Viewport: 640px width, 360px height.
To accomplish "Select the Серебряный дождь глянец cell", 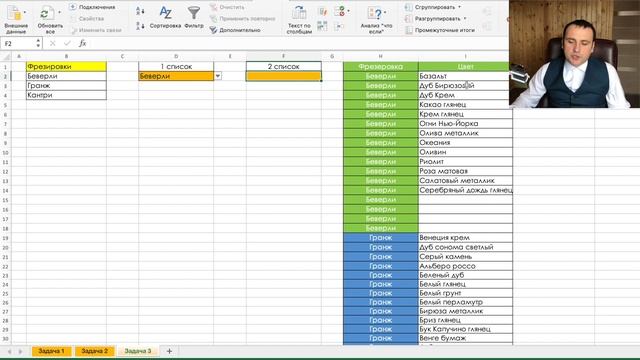I will point(465,190).
